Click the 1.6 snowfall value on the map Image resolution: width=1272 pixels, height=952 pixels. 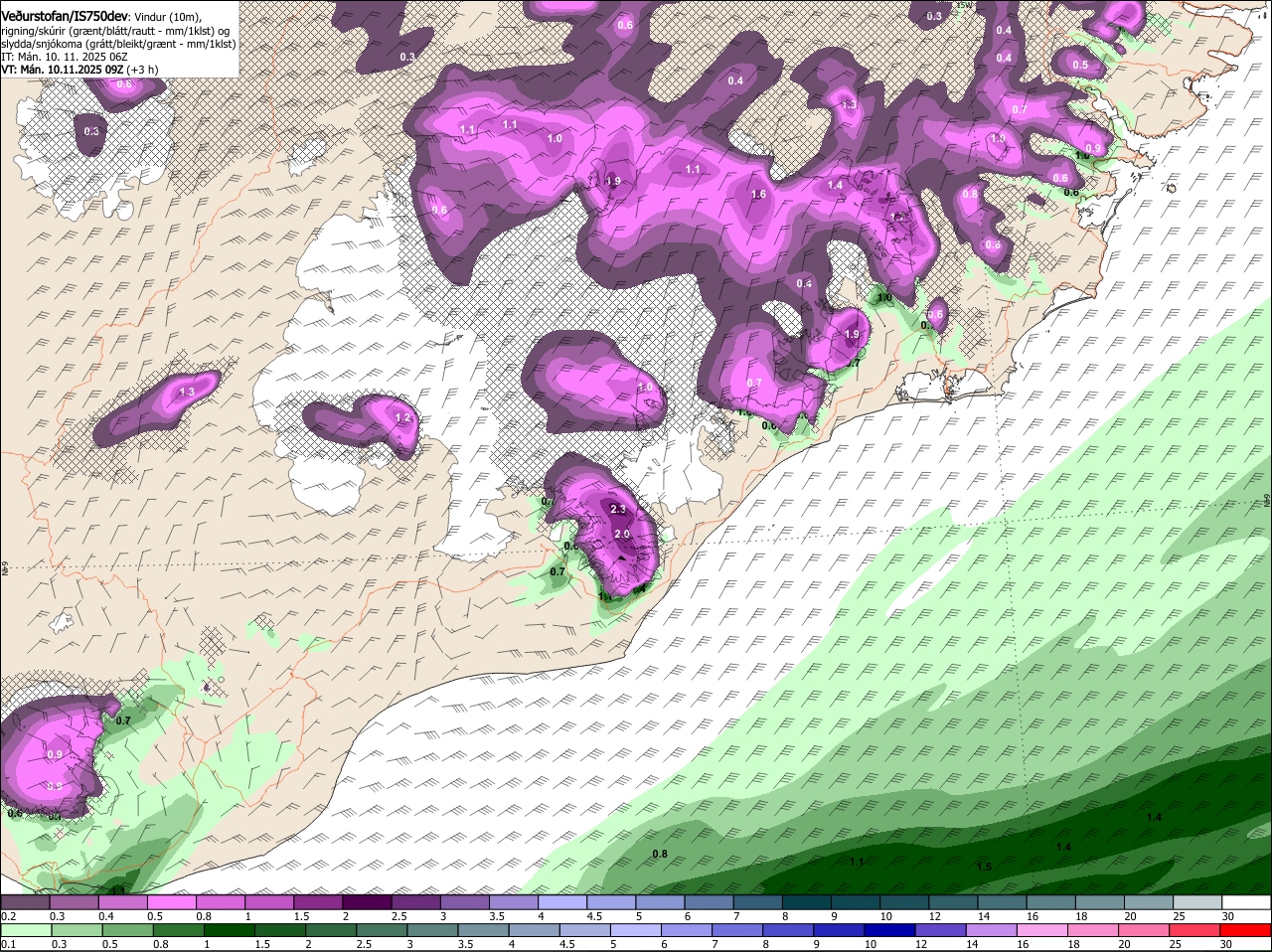[758, 195]
